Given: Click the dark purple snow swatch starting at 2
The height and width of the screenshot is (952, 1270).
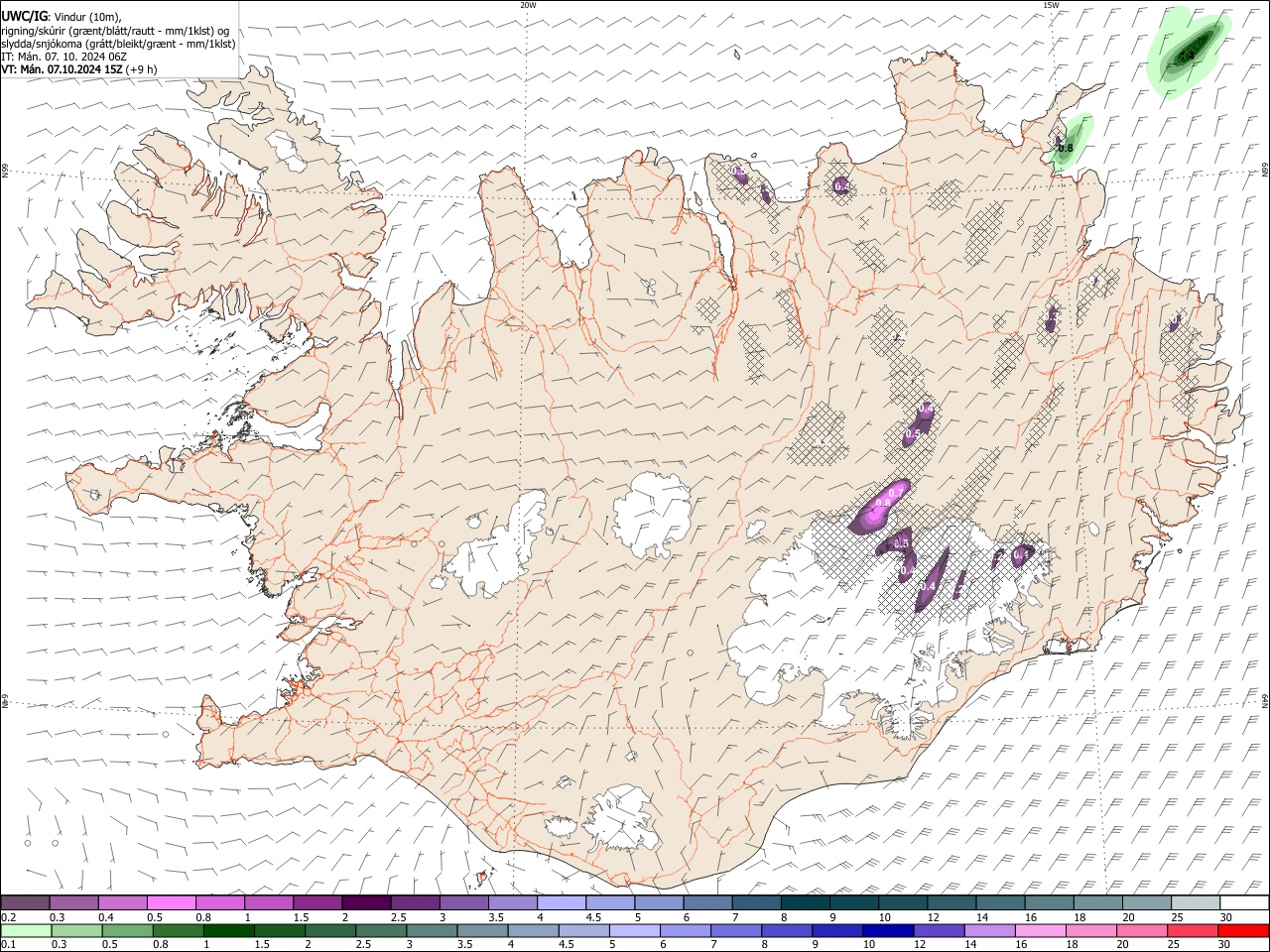Looking at the screenshot, I should (365, 902).
